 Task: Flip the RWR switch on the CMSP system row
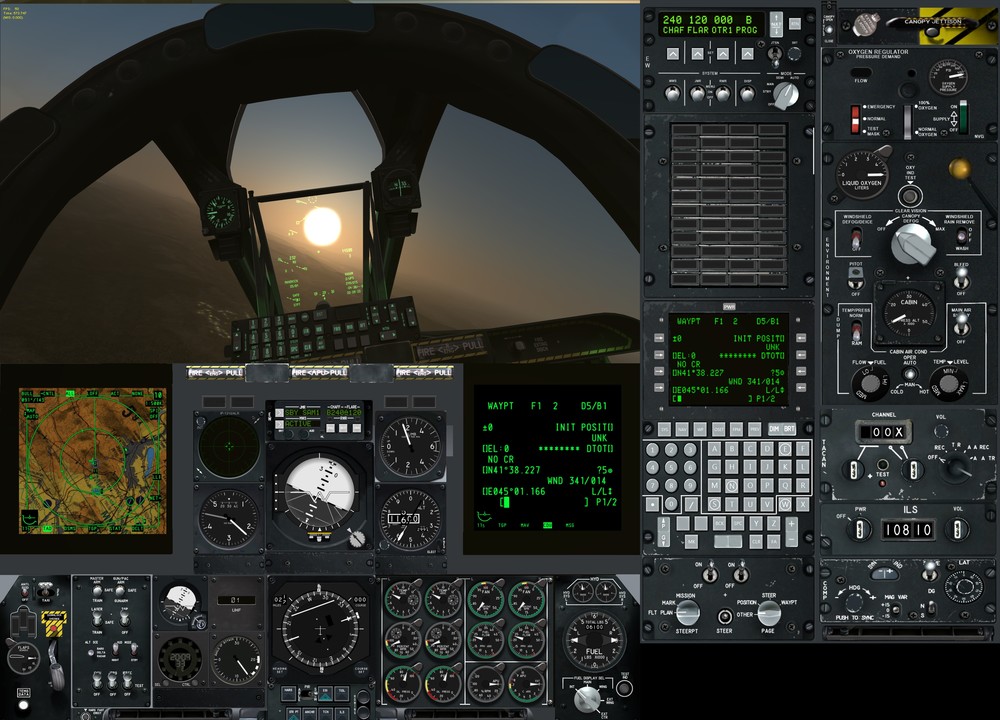[723, 93]
